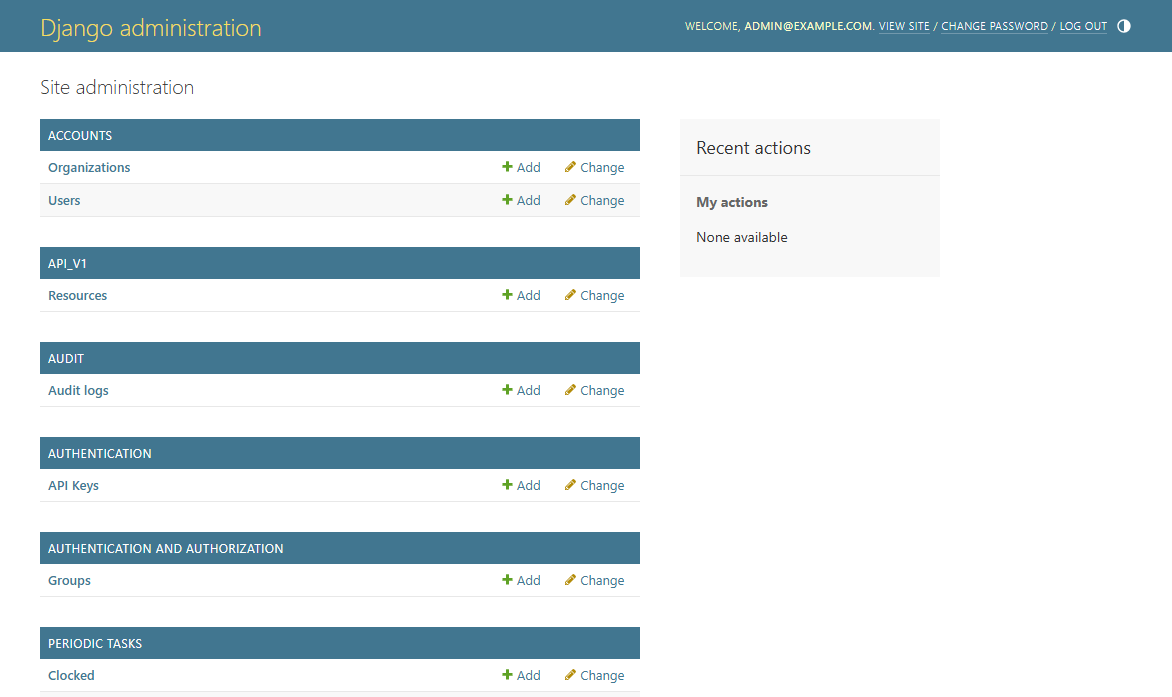Click the Change Password link
The width and height of the screenshot is (1172, 697).
coord(994,27)
